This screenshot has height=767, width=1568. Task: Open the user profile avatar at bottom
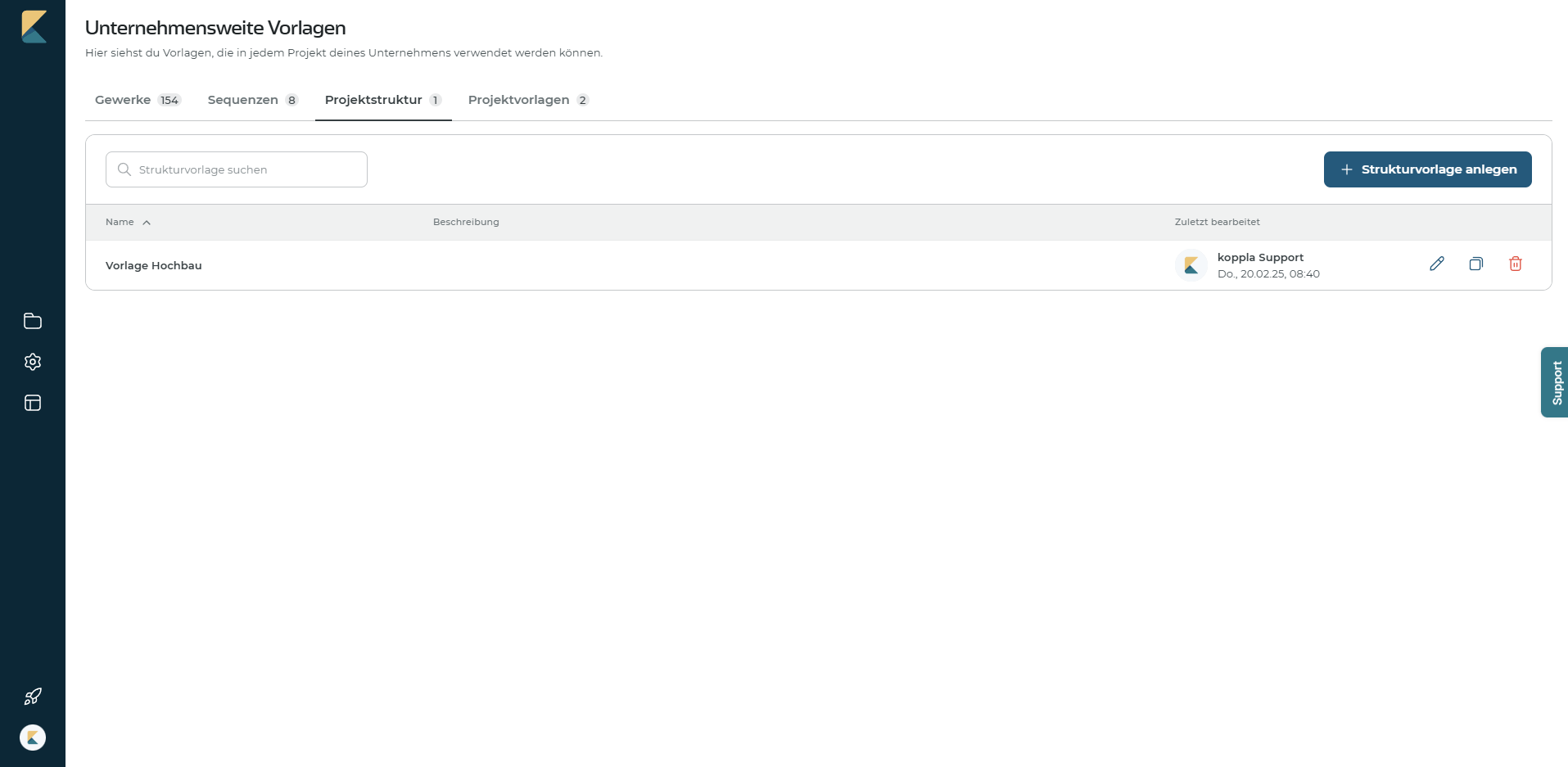click(x=33, y=738)
